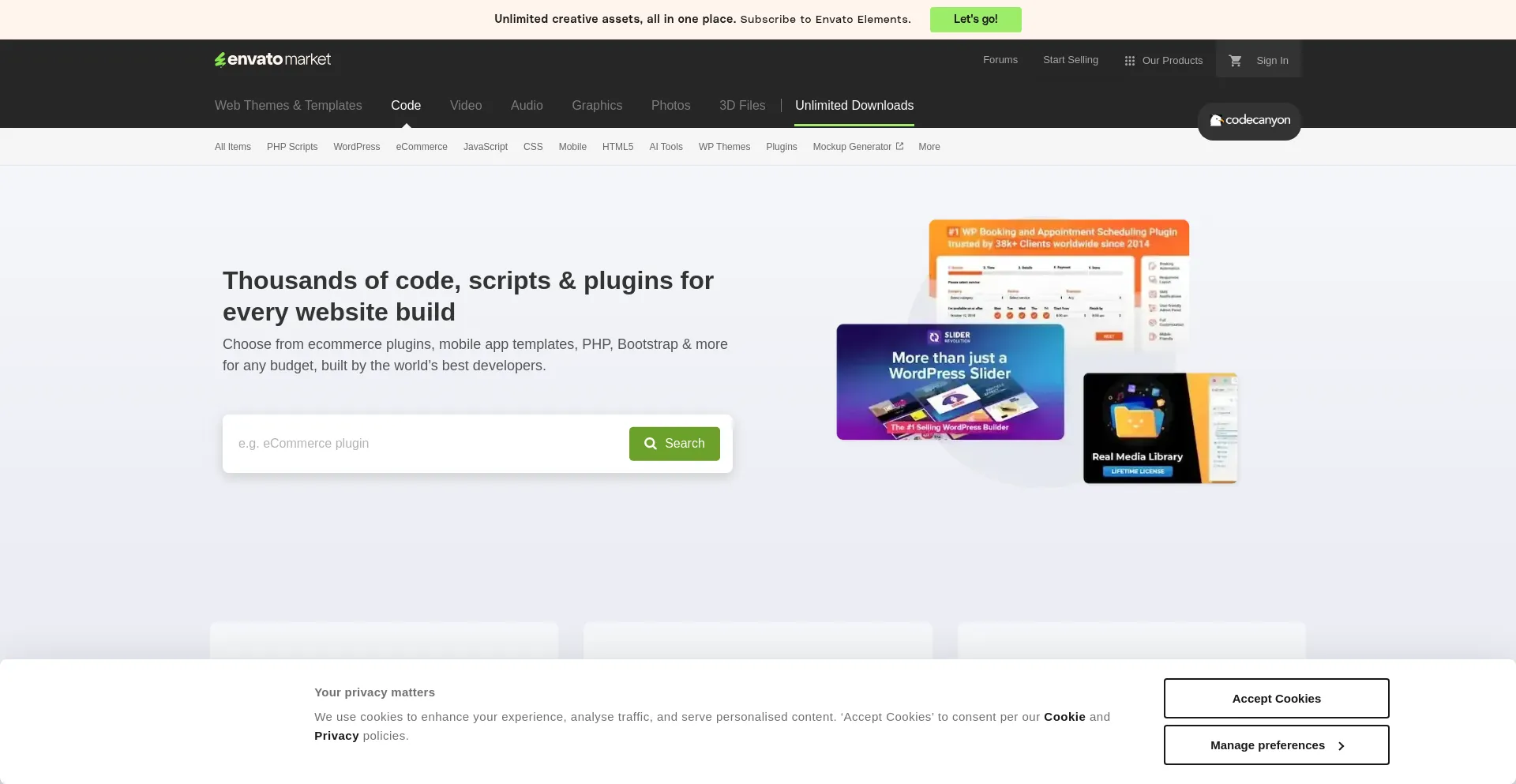Open Manage preferences
The image size is (1516, 784).
[x=1277, y=745]
